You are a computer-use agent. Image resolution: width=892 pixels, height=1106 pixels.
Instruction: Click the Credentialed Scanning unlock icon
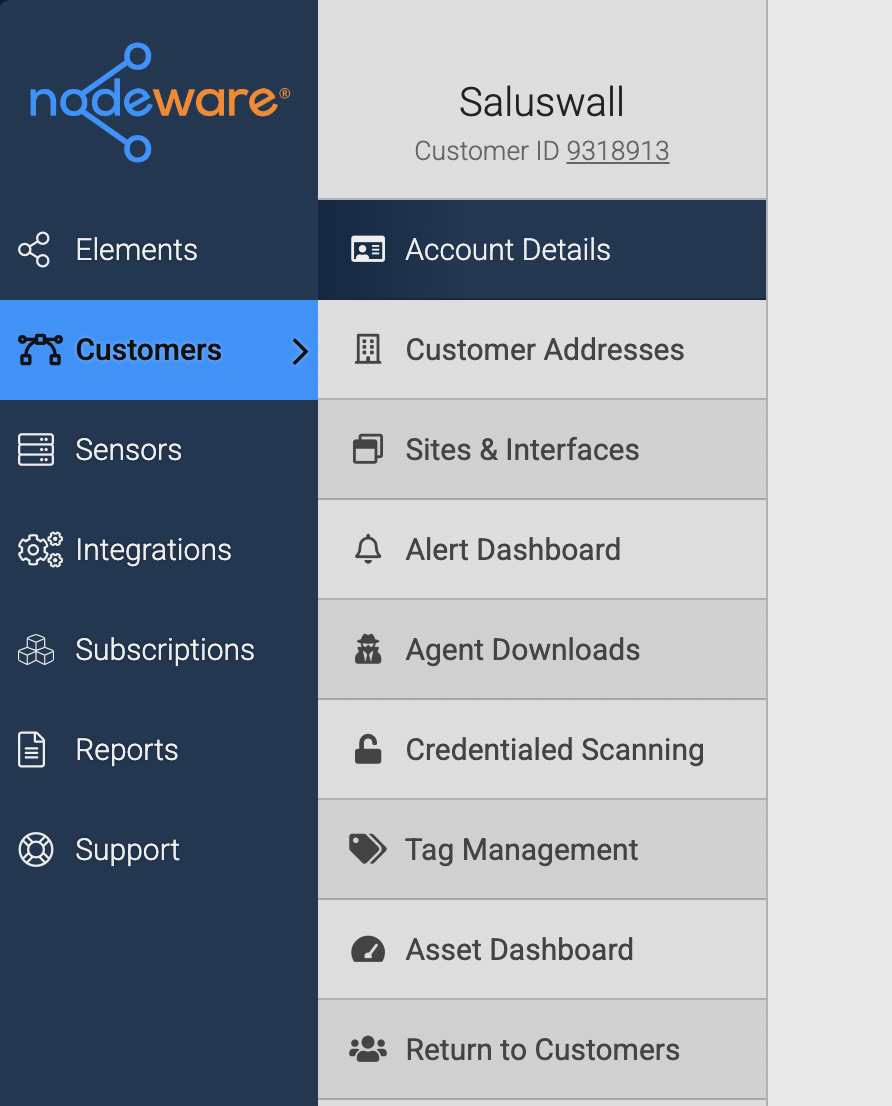tap(368, 749)
